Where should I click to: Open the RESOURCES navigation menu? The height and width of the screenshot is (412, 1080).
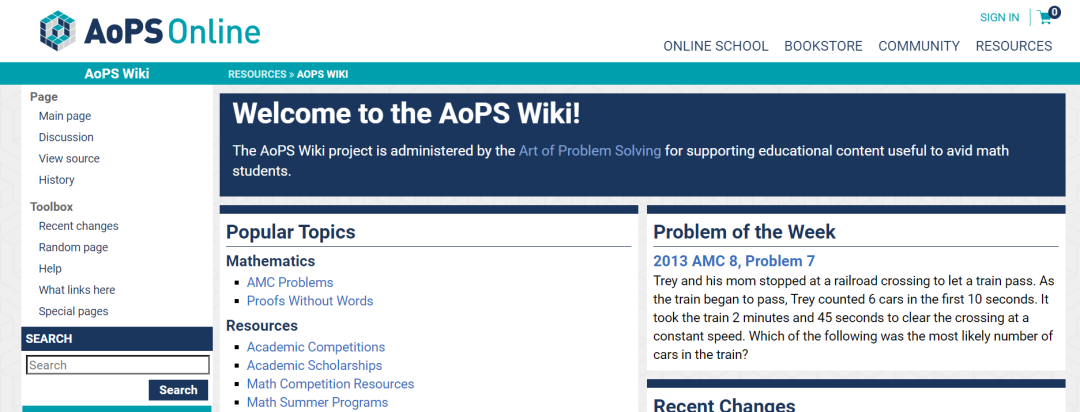1013,46
